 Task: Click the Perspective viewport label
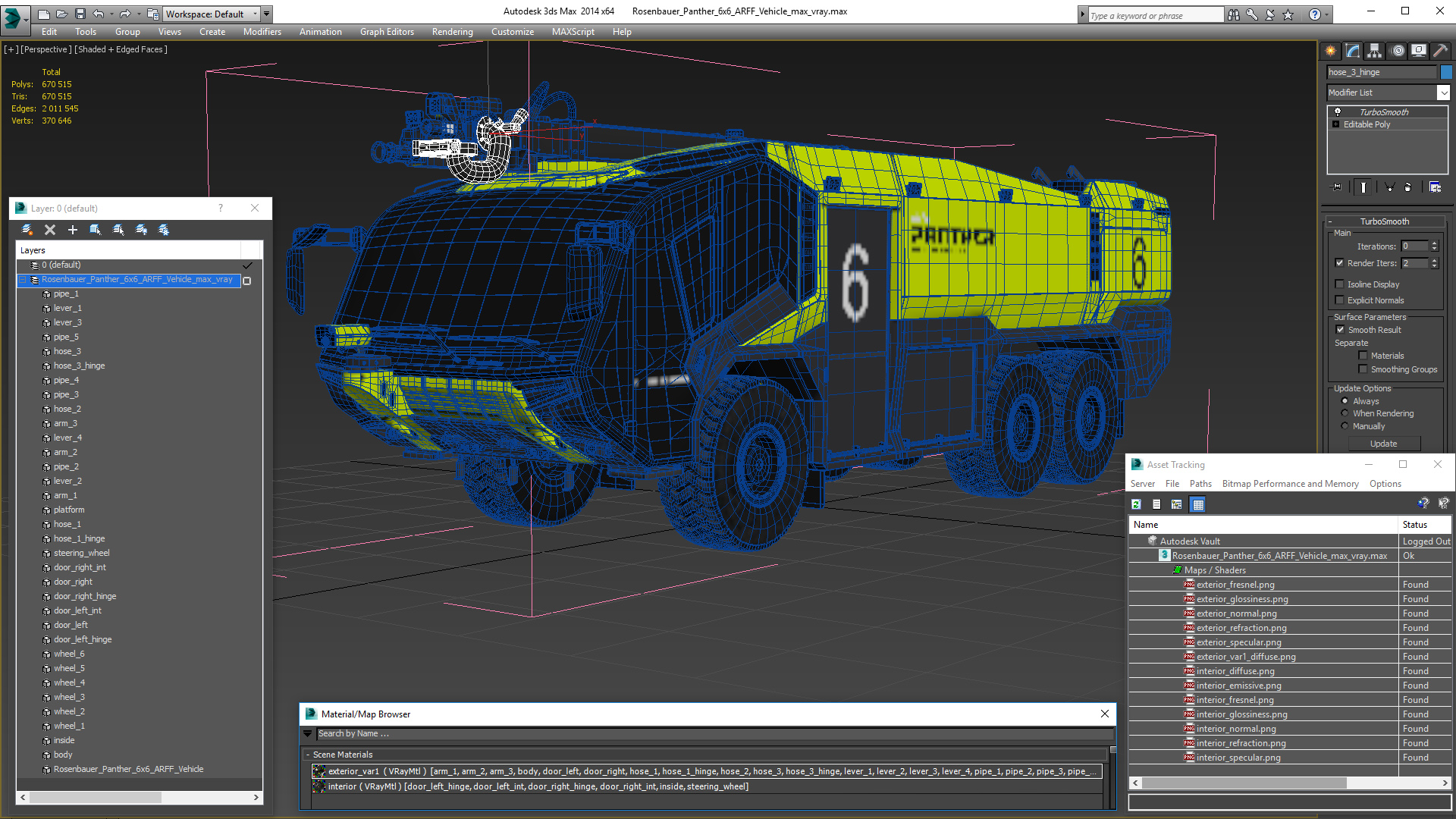pos(46,49)
